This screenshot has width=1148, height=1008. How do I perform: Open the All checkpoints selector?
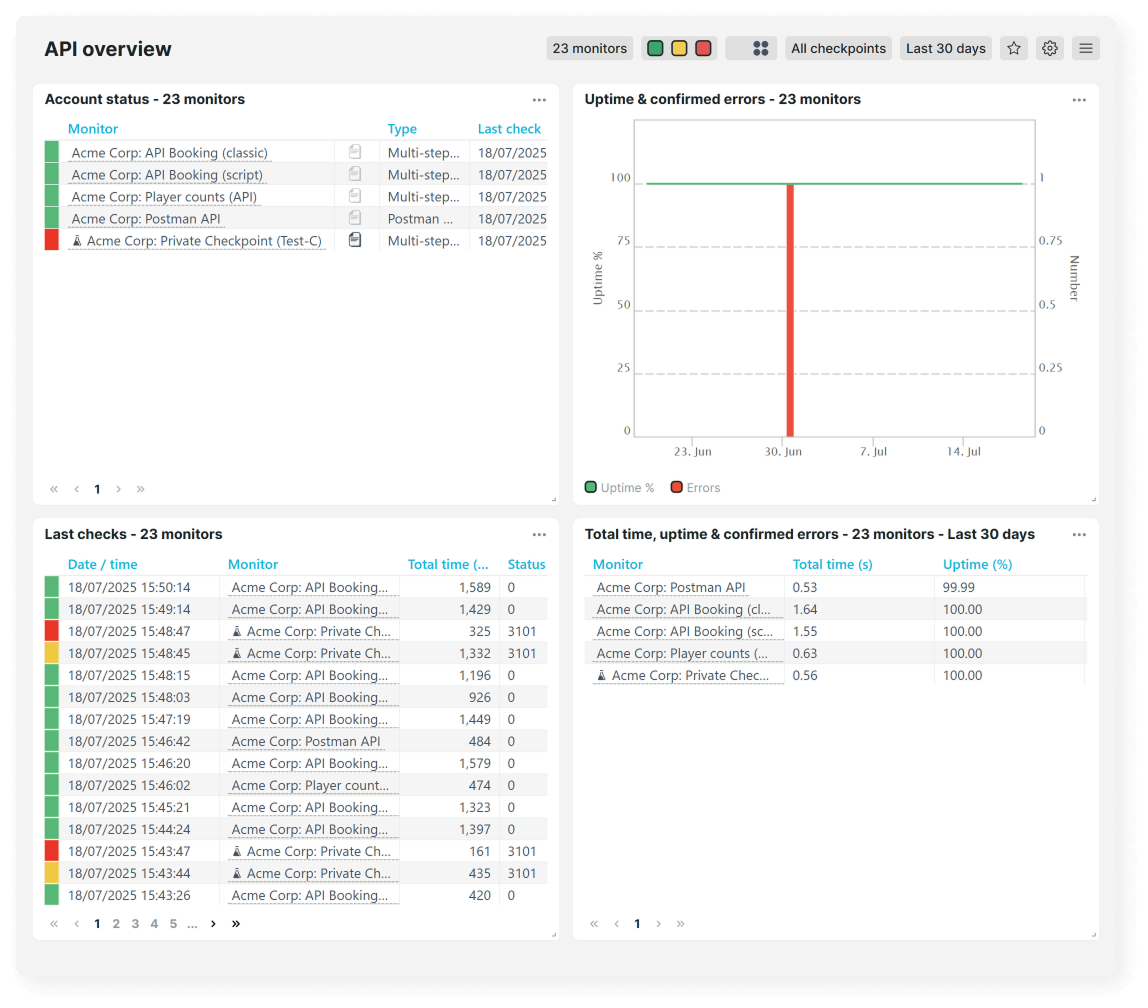click(x=838, y=48)
